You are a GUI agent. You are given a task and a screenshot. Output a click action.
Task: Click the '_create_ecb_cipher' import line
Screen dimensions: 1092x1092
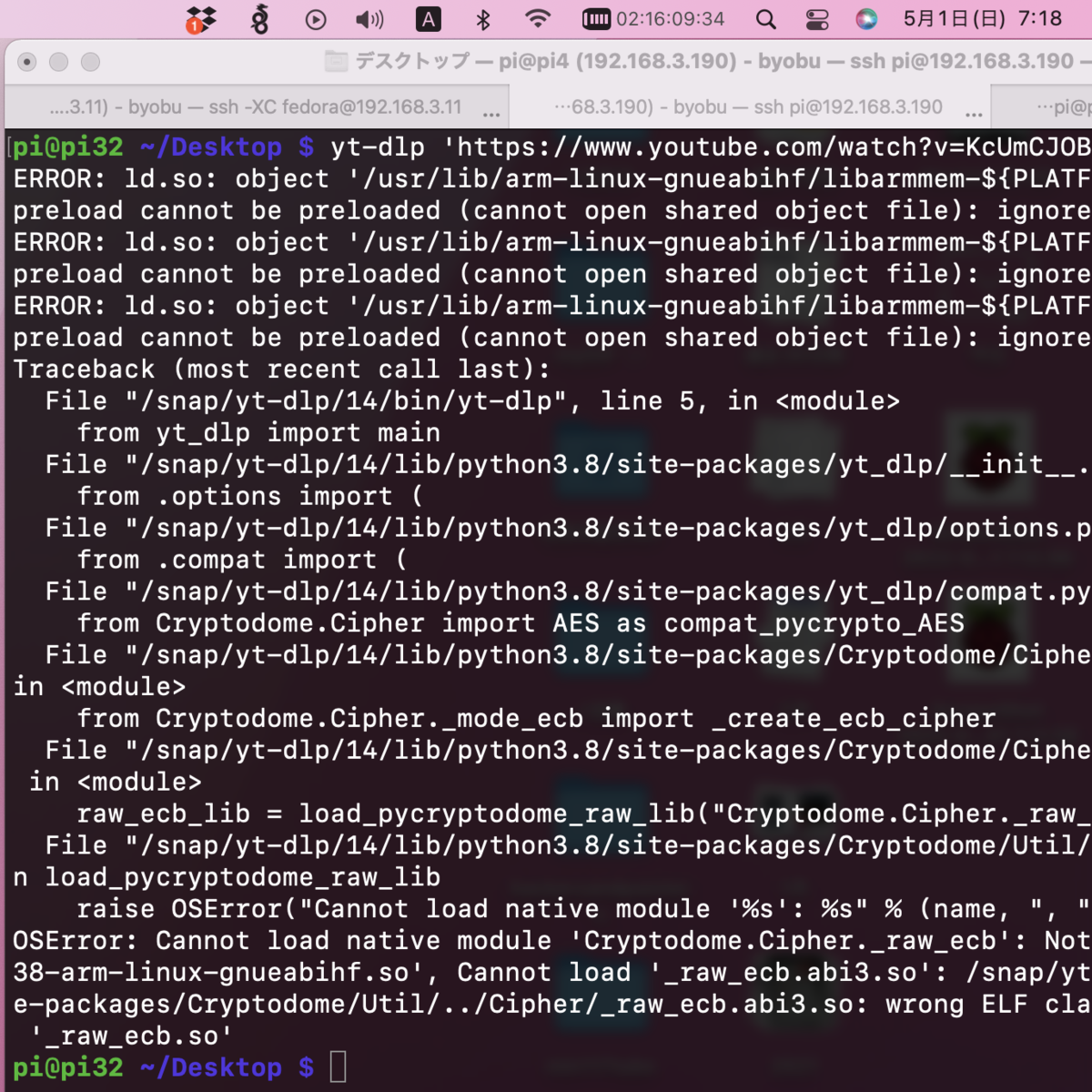tap(537, 719)
